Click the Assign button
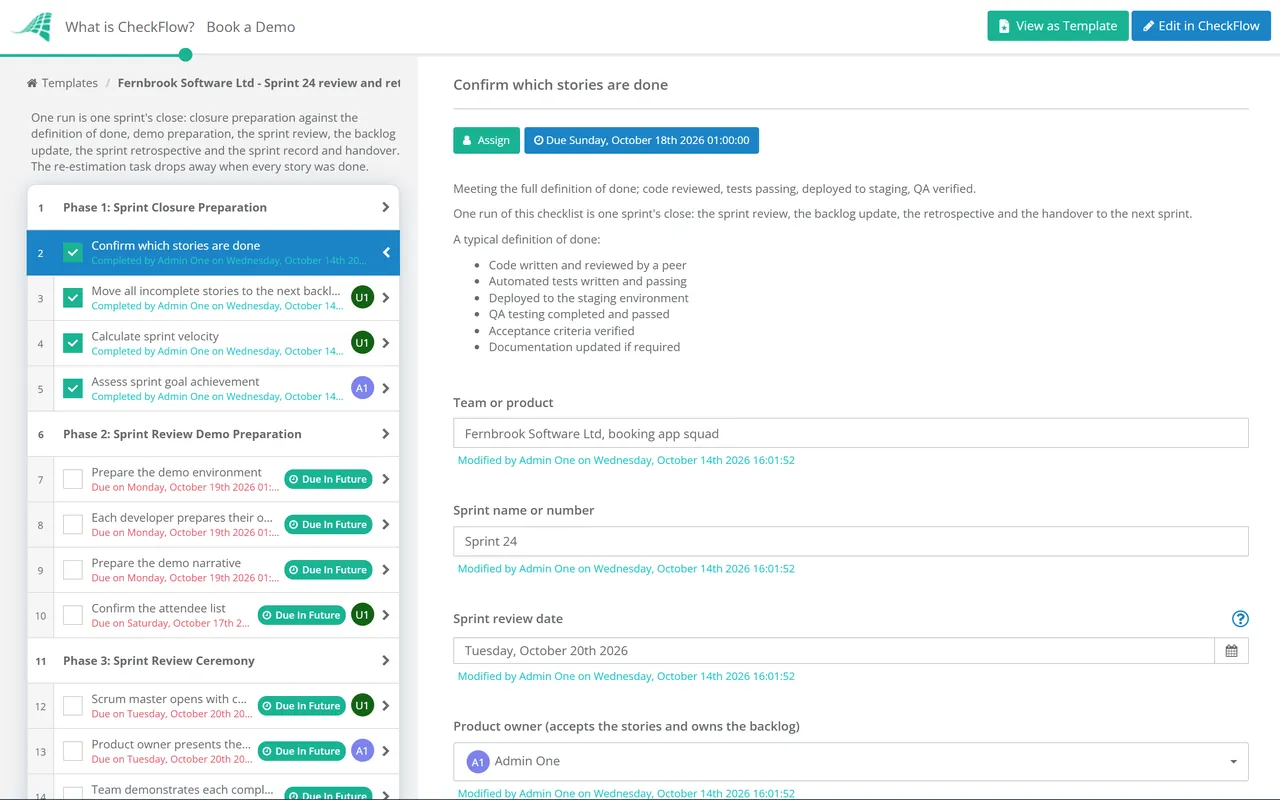Screen dimensions: 1280x800 coord(486,140)
